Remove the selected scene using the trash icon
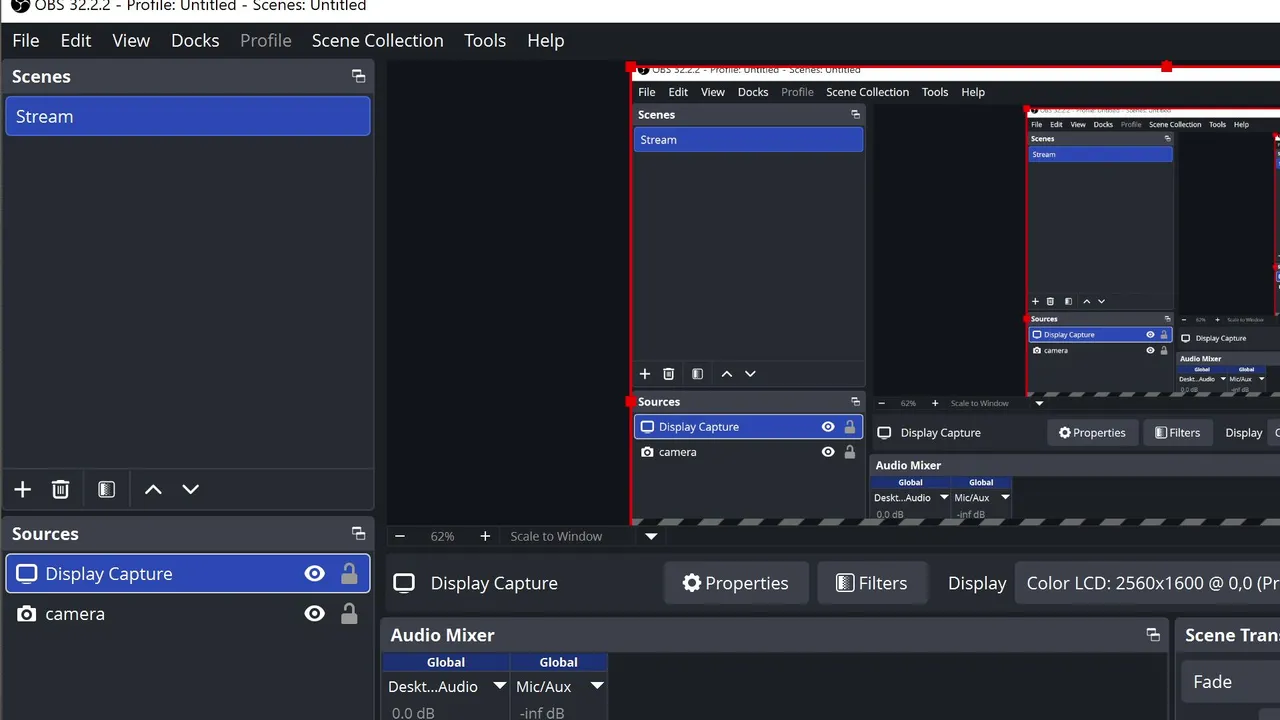 pos(60,489)
